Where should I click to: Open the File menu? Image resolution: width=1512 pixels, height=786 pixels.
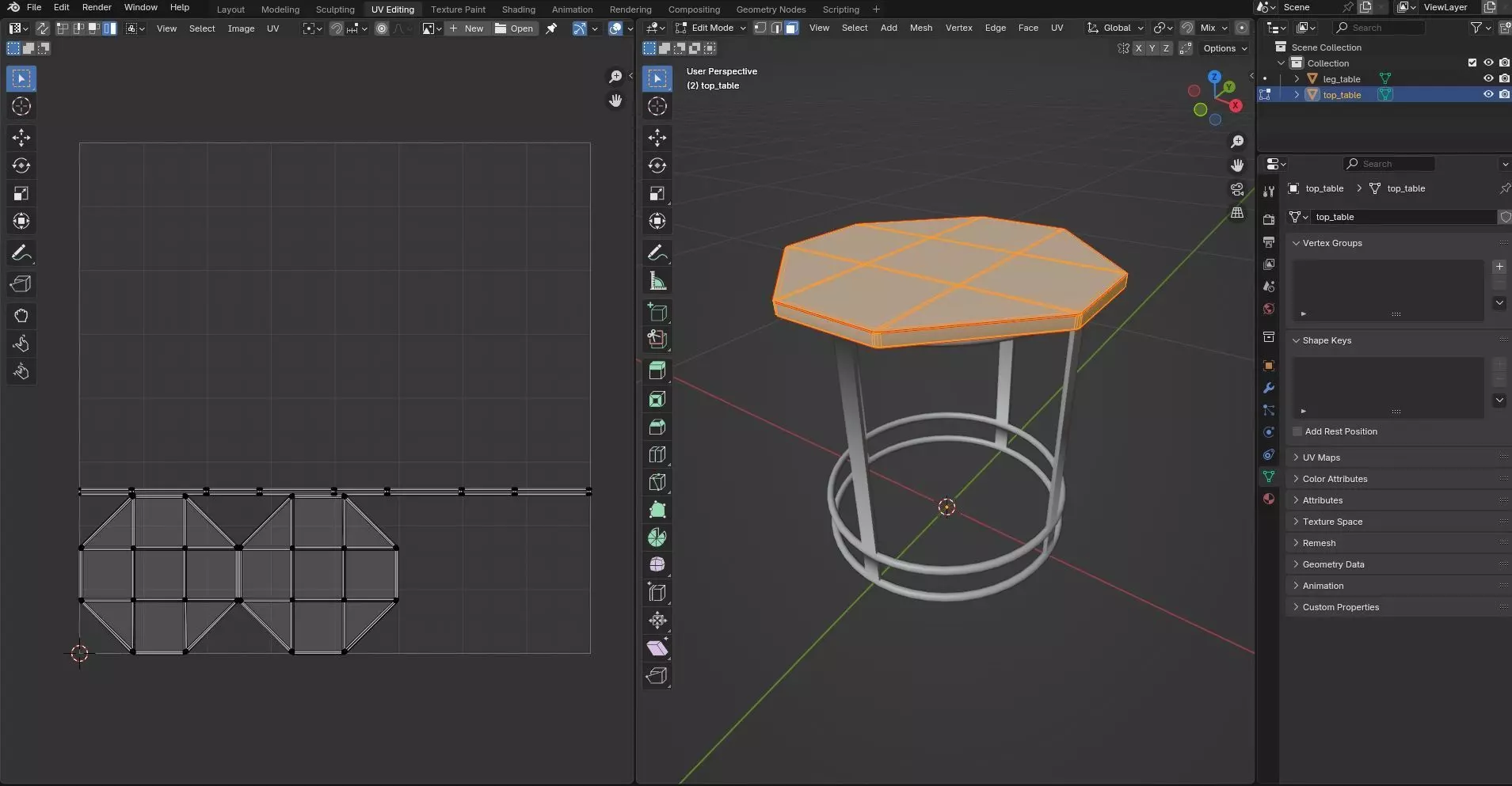(34, 7)
